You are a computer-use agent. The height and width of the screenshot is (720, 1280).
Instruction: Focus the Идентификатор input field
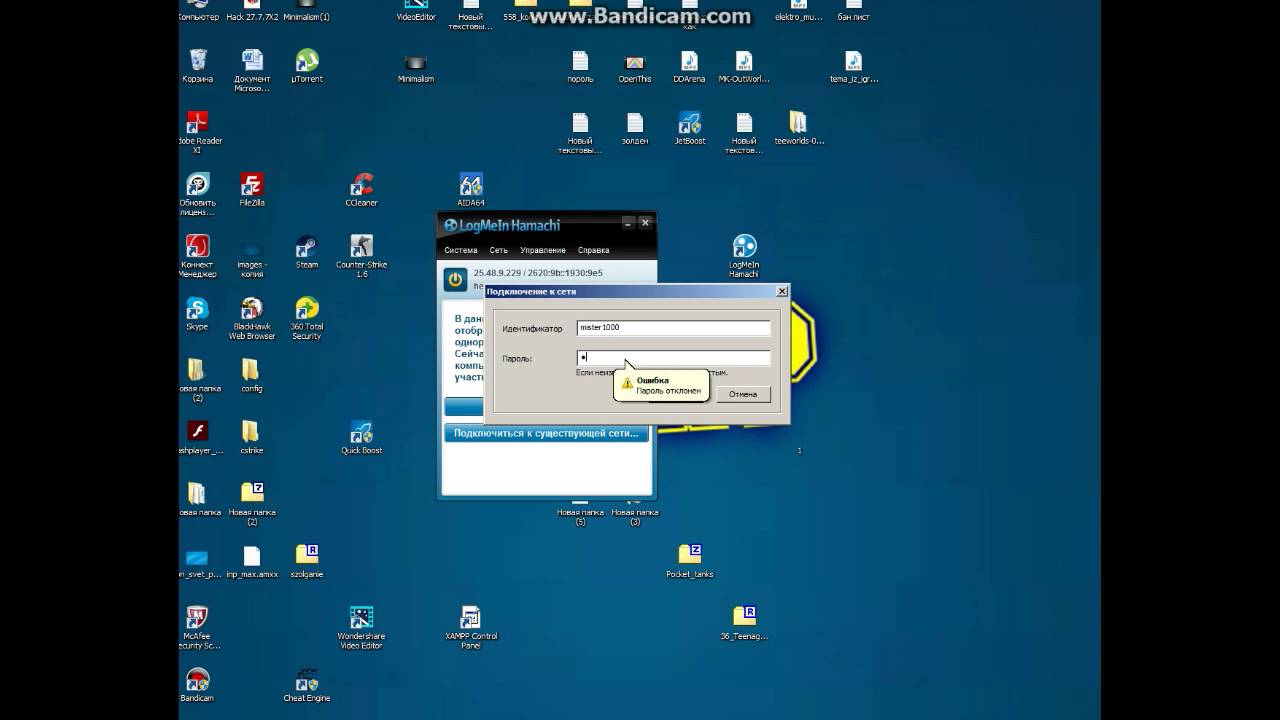[673, 328]
